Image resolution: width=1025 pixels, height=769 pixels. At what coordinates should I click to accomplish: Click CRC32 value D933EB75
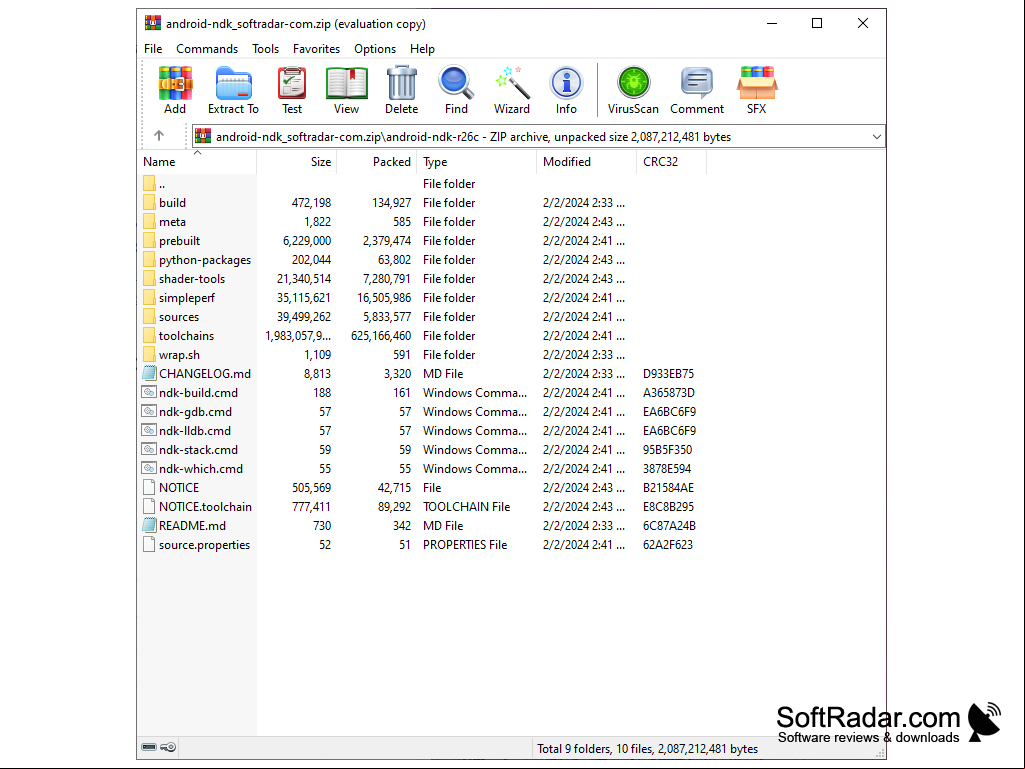point(668,373)
